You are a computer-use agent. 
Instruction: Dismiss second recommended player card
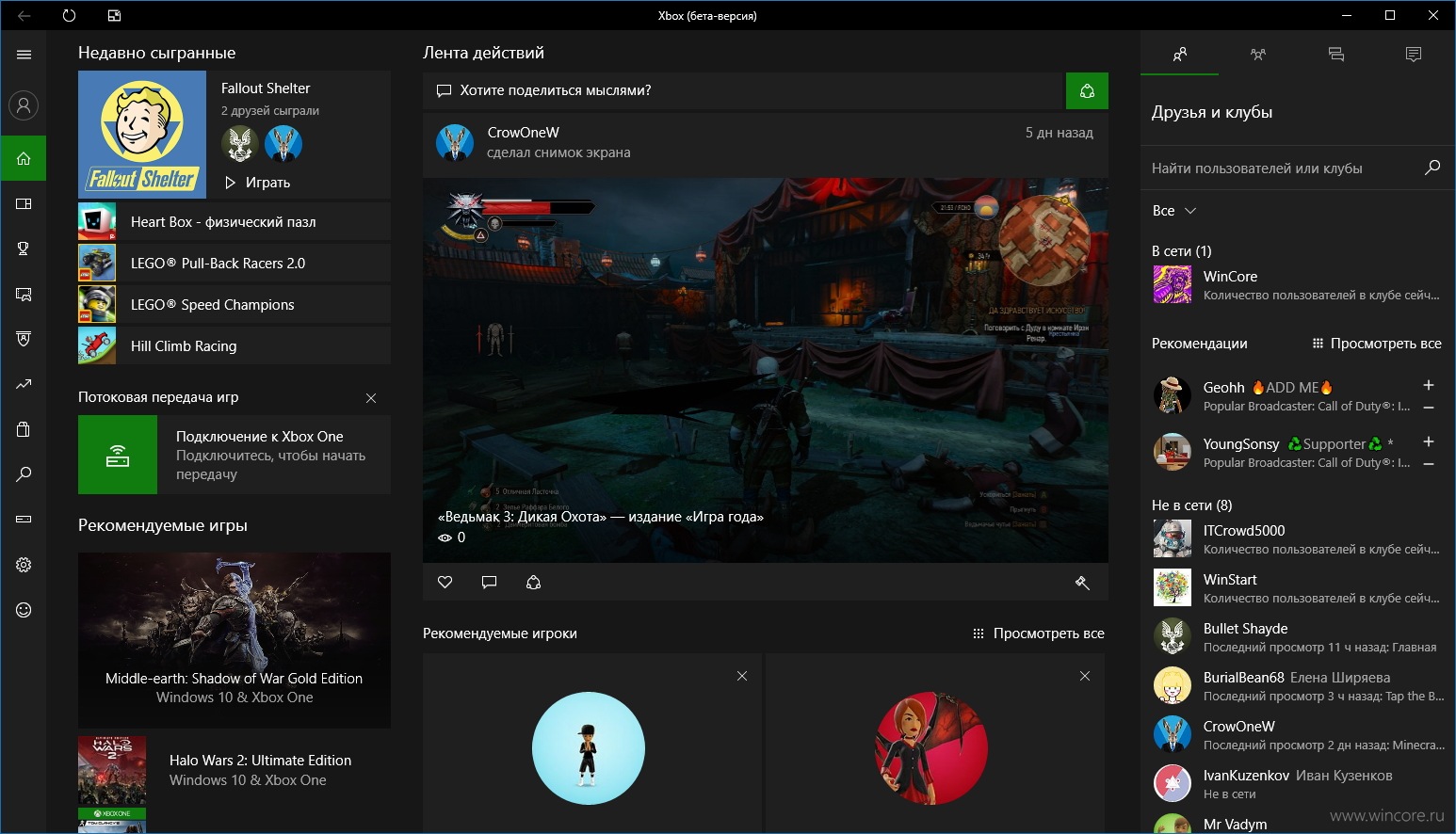(1085, 676)
